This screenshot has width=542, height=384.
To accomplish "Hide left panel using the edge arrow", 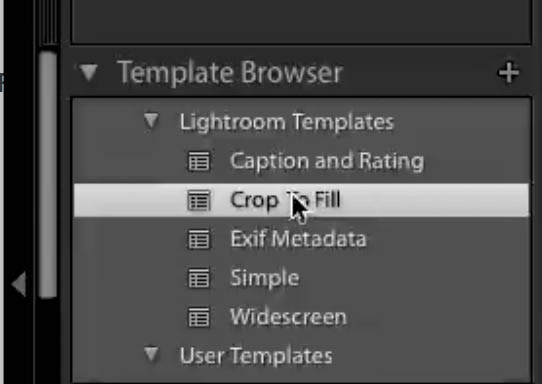I will pos(19,284).
